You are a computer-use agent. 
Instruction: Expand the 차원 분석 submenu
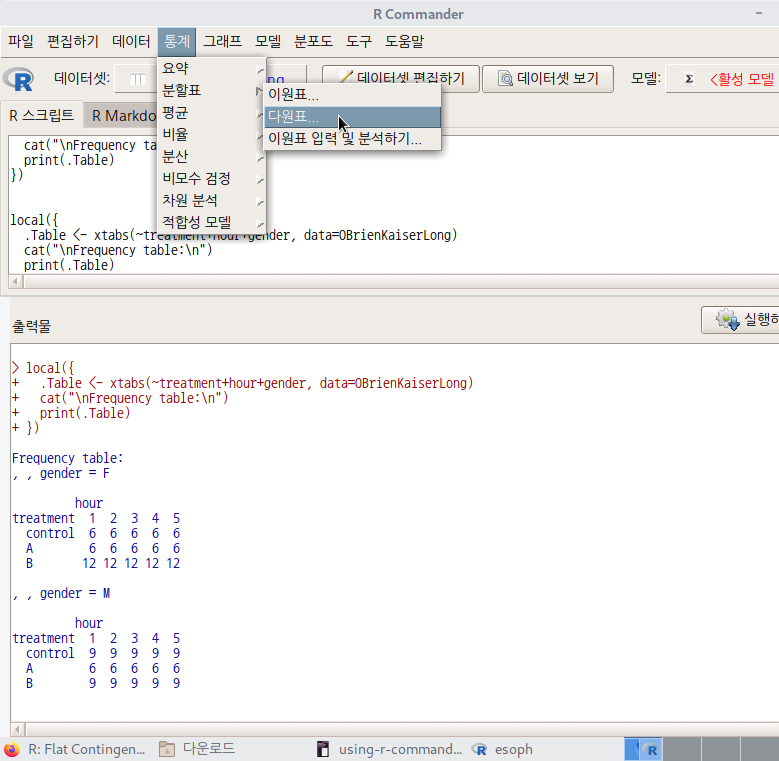coord(212,200)
